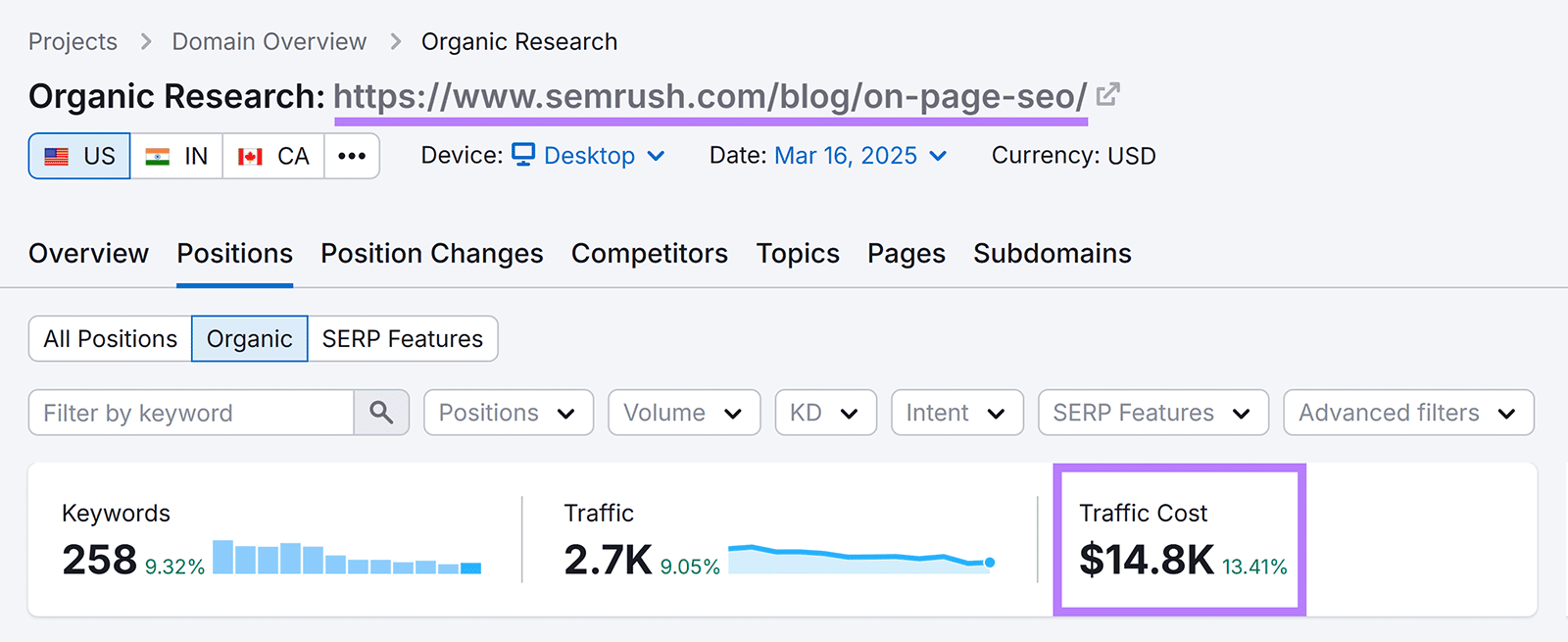Open the external link icon beside the URL
The width and height of the screenshot is (1568, 642).
pos(1108,94)
